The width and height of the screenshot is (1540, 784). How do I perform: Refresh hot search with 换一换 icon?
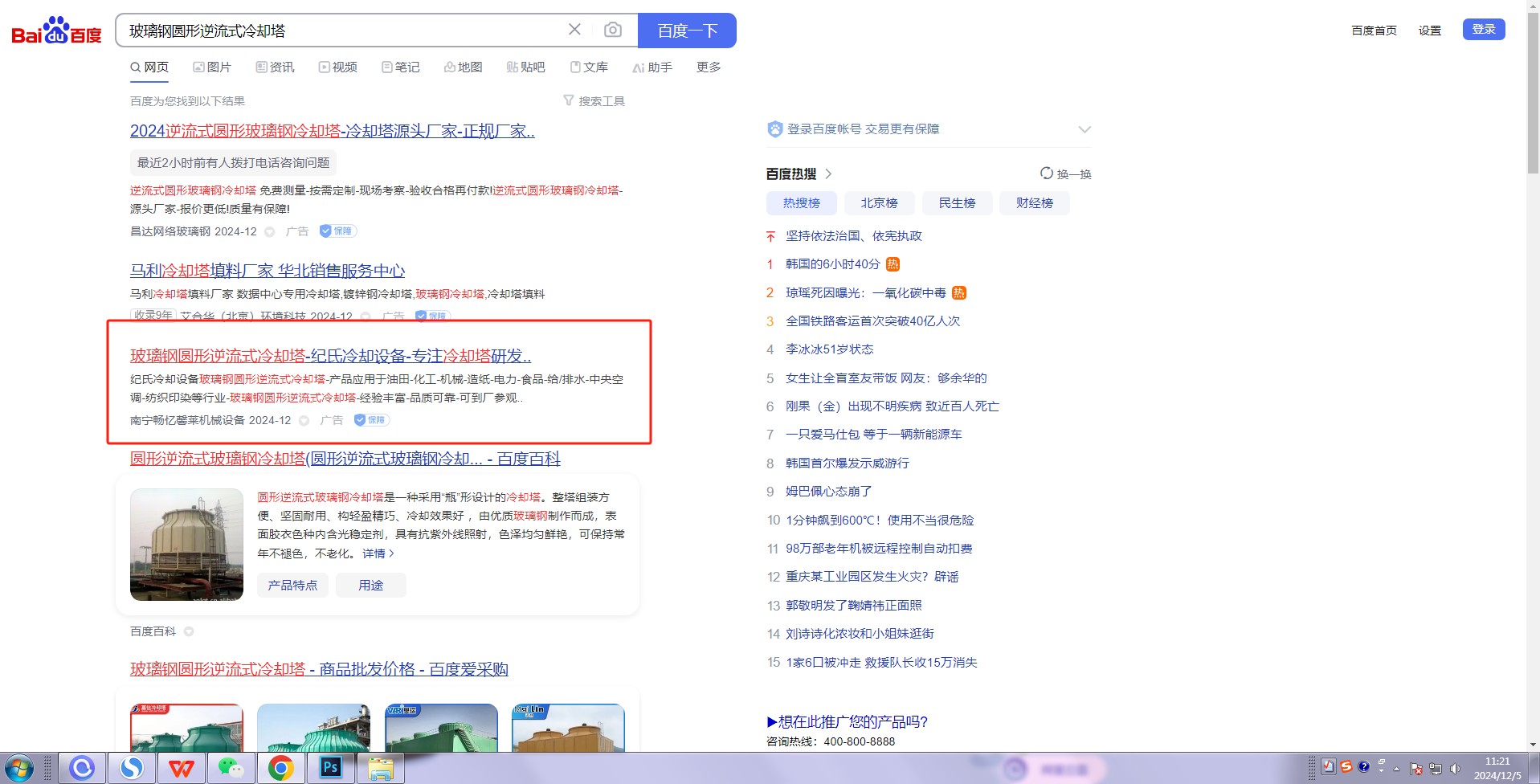(x=1065, y=174)
